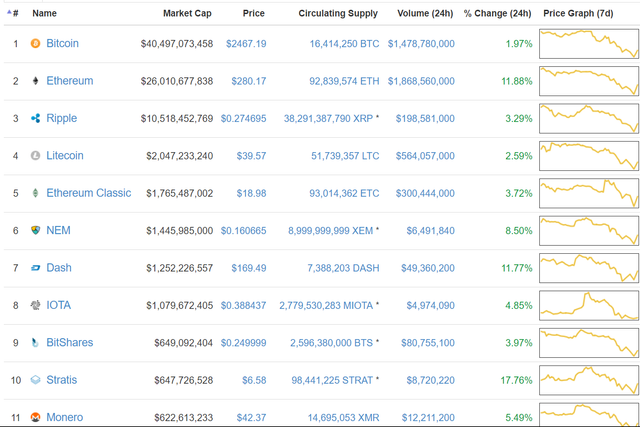This screenshot has height=427, width=640.
Task: Open Litecoin 7d price graph
Action: [589, 156]
